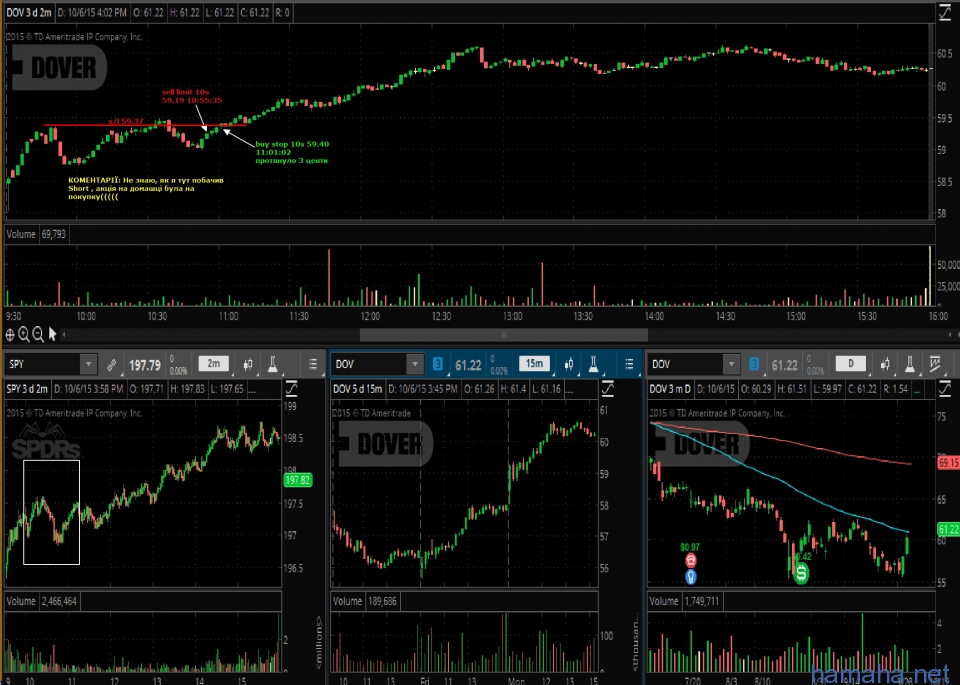Open drawing icon on SPY 3 d 2m chart header

(291, 389)
